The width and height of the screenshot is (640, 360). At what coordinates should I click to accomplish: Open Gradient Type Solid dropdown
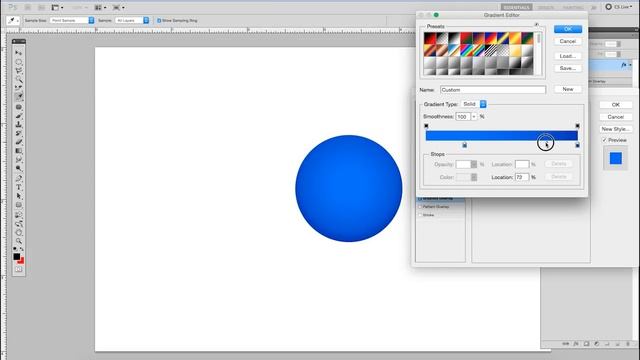click(473, 104)
